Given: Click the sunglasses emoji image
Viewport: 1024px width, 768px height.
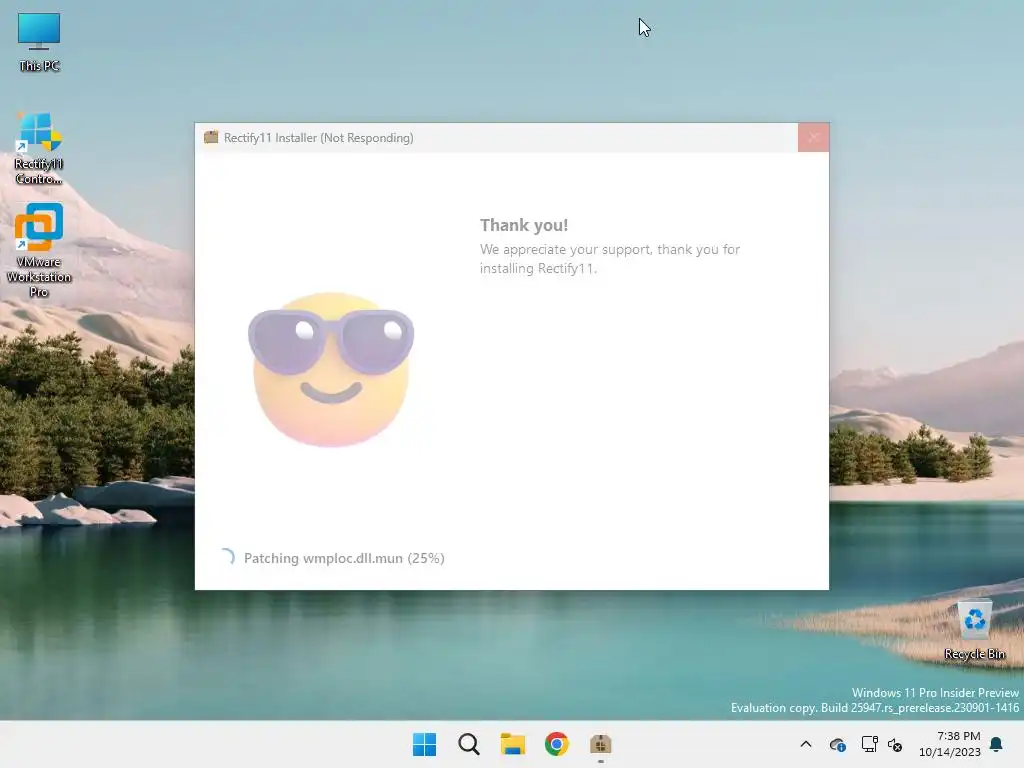Looking at the screenshot, I should pos(331,370).
